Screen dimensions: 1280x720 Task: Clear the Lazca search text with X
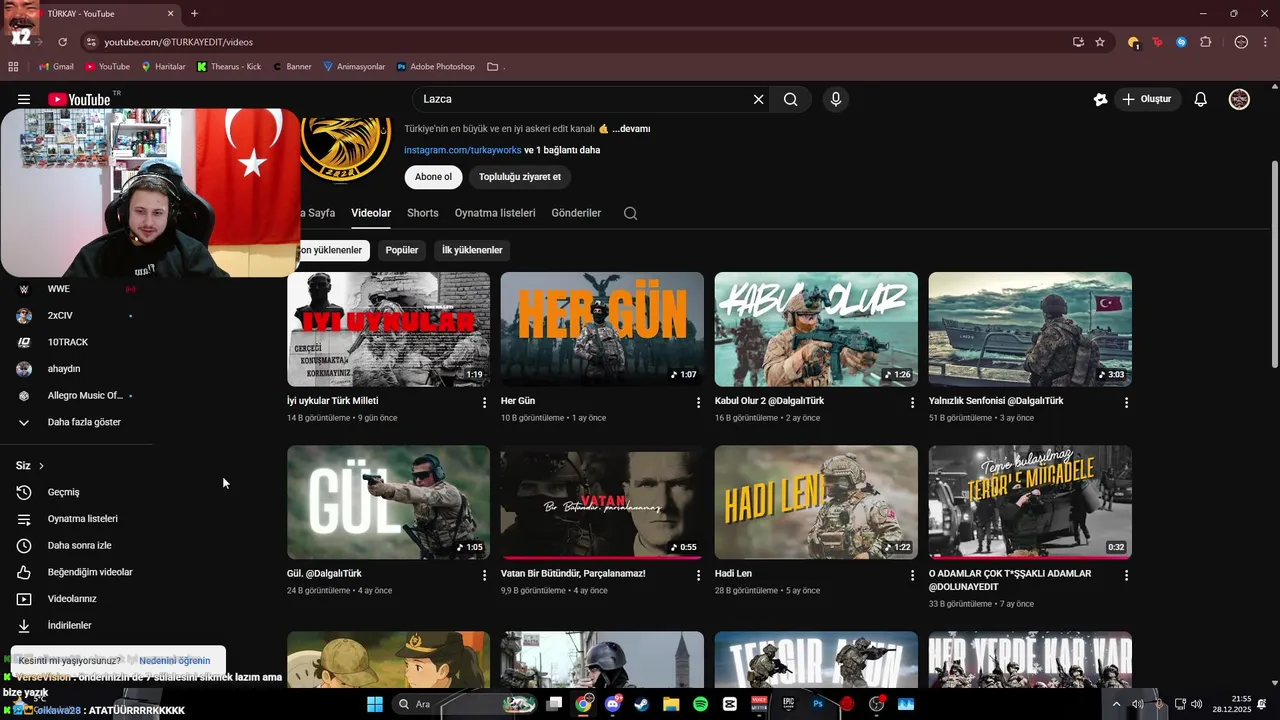[758, 99]
